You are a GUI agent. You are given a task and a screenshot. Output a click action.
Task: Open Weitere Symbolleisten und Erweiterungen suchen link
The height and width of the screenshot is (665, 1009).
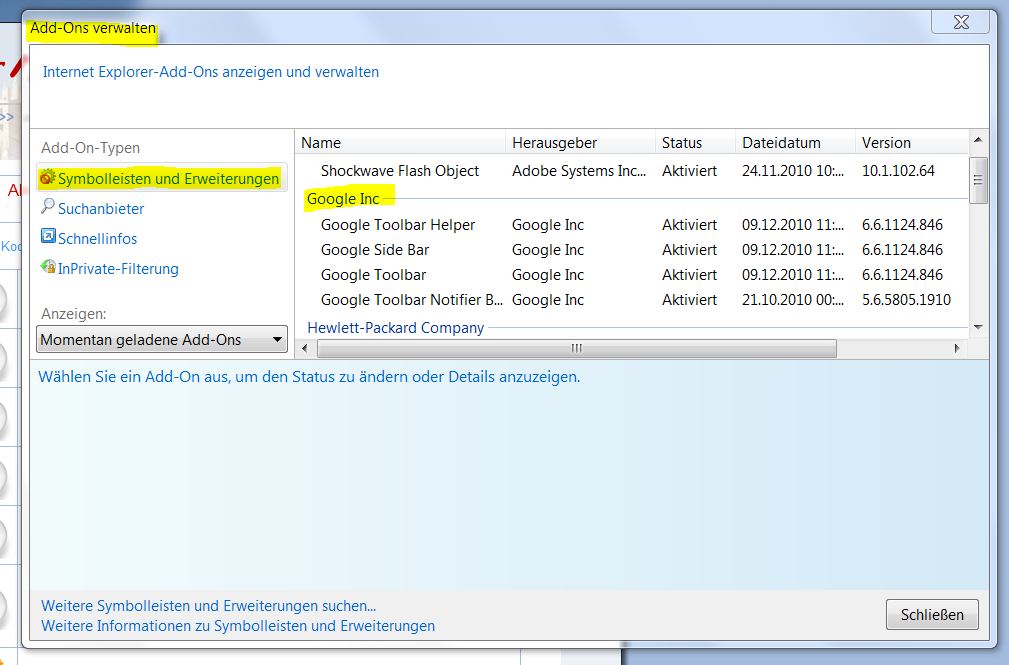(208, 606)
